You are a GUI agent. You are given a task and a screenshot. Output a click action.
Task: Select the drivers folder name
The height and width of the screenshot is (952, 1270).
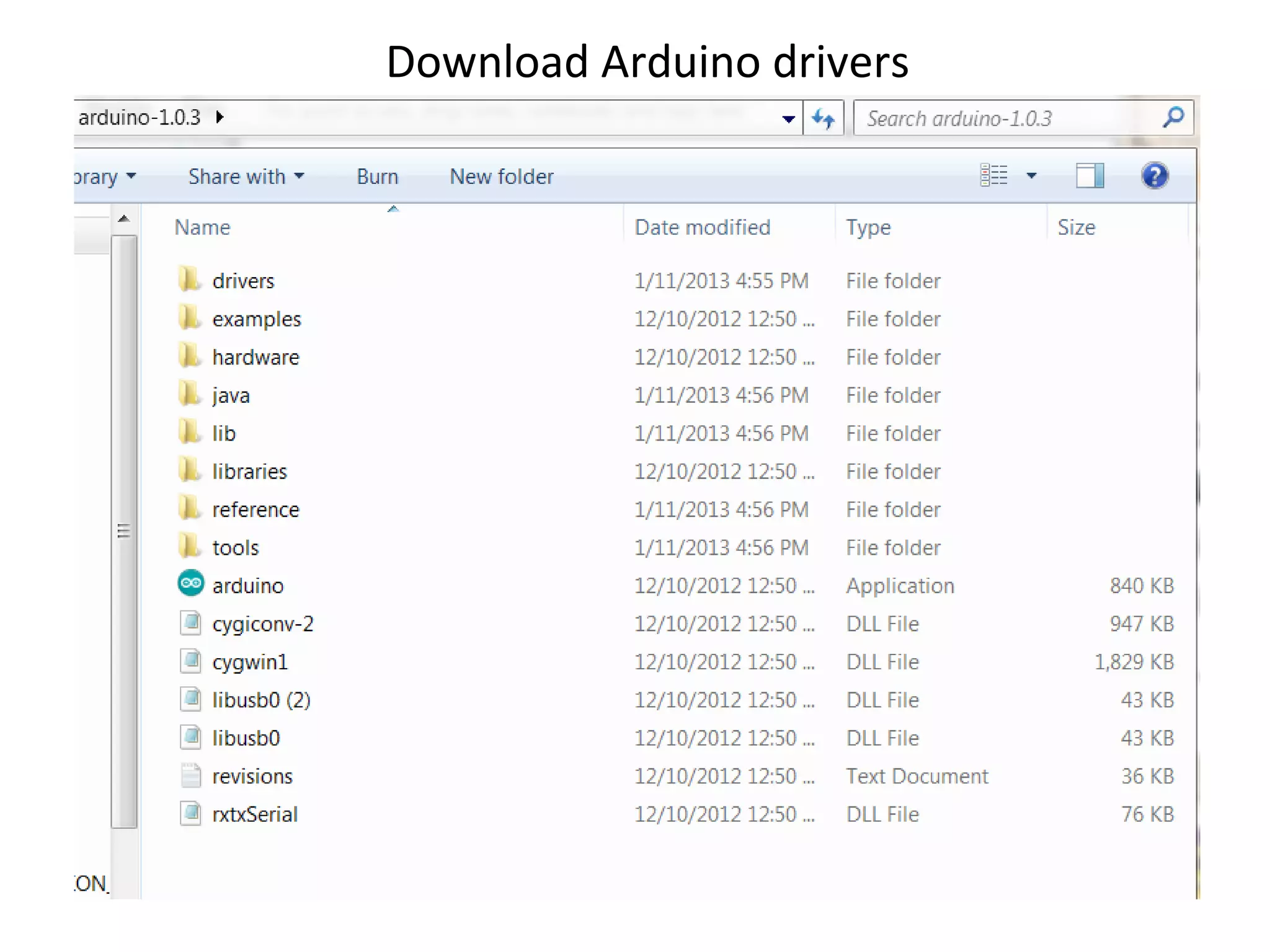click(x=243, y=281)
